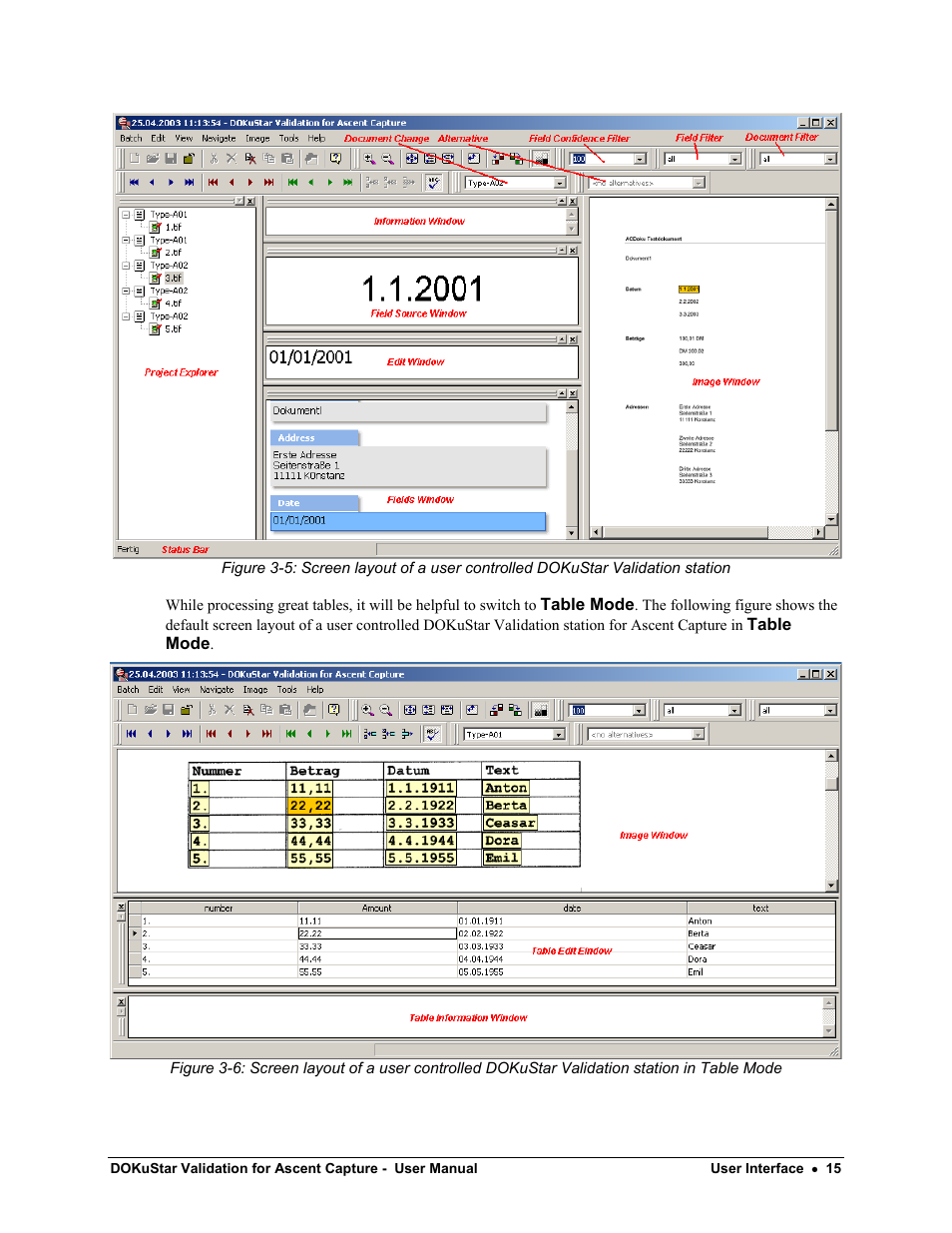Click green previous arrow in Figure 3-5 window

[x=311, y=183]
